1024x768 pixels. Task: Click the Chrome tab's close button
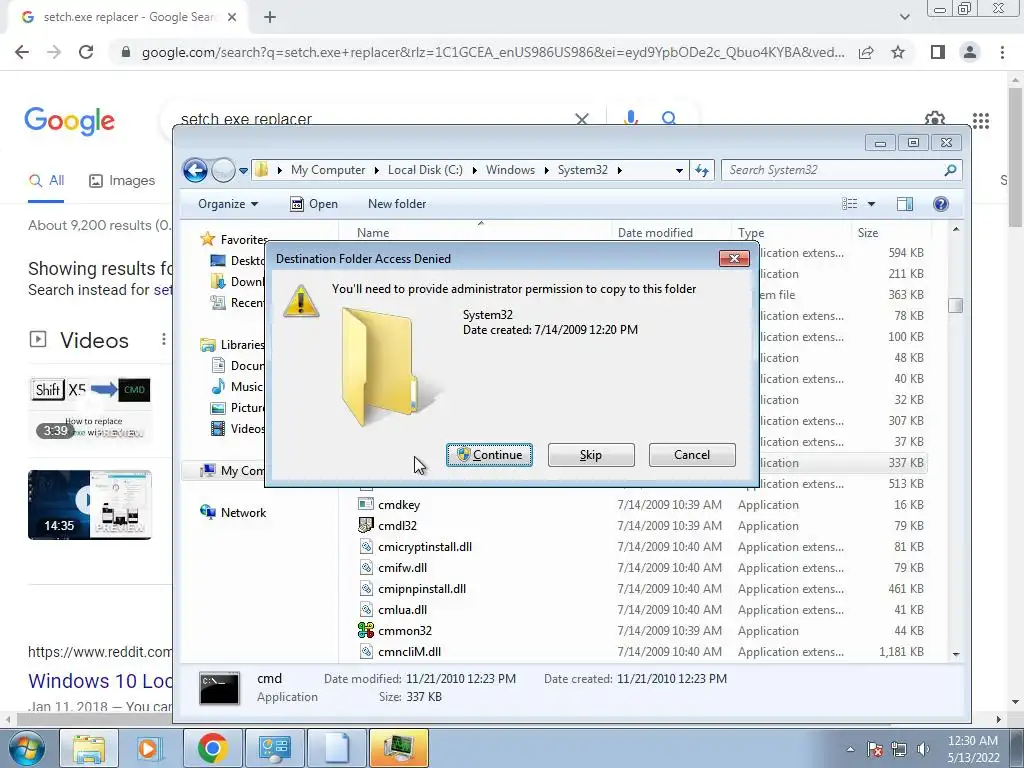coord(232,17)
